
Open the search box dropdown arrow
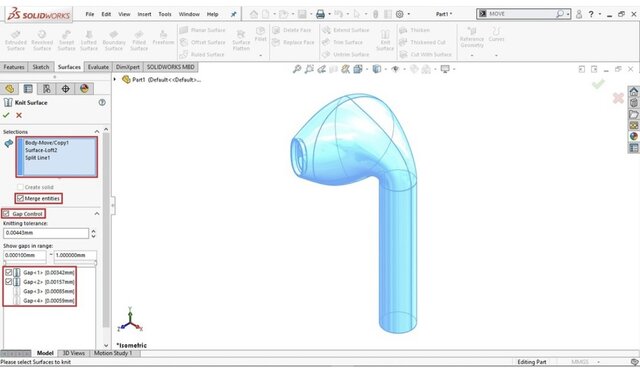567,14
